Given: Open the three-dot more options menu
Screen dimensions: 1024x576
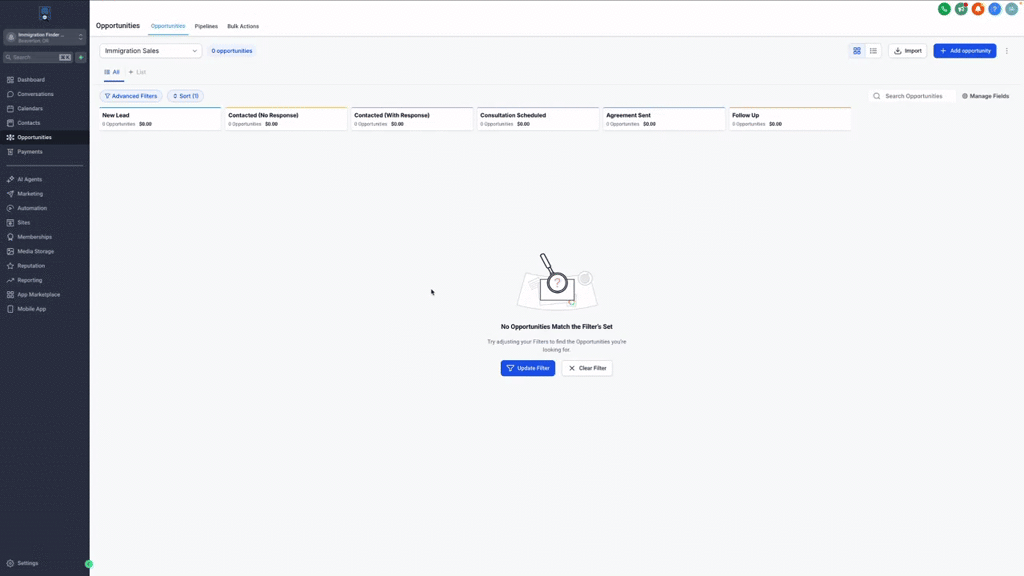Looking at the screenshot, I should 1007,51.
